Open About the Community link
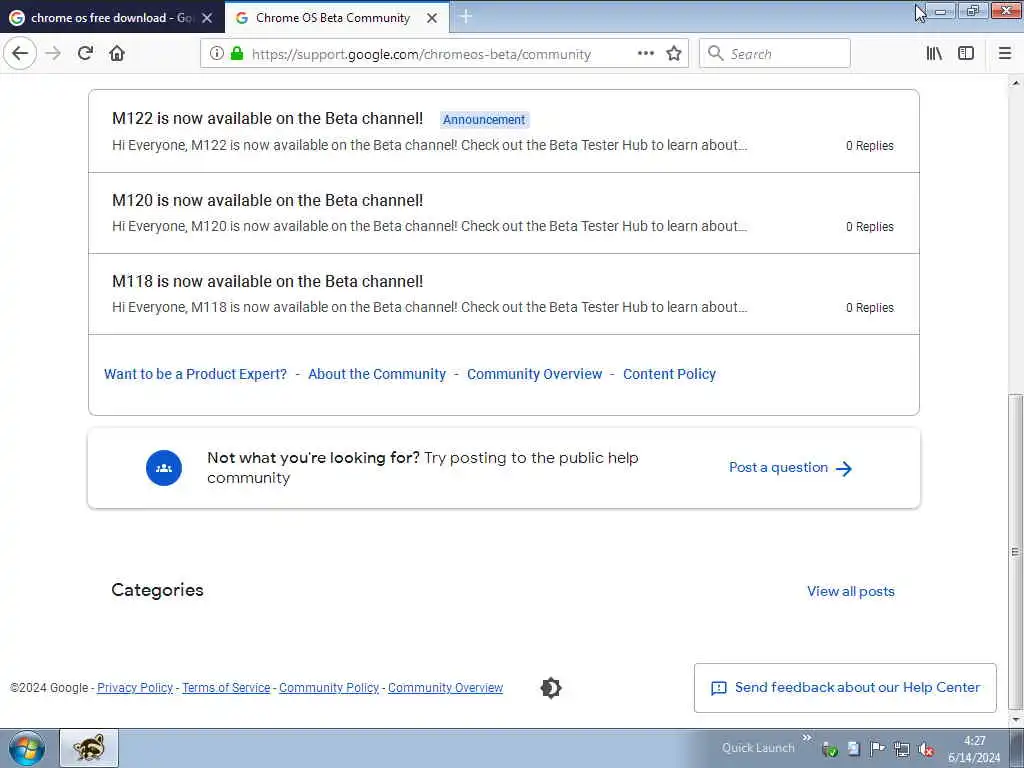 pyautogui.click(x=377, y=374)
